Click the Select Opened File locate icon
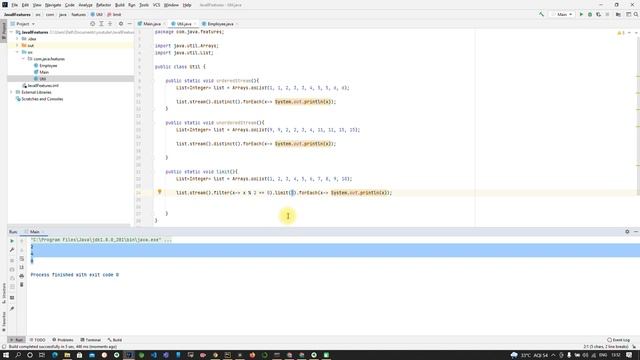The height and width of the screenshot is (360, 640). (92, 24)
